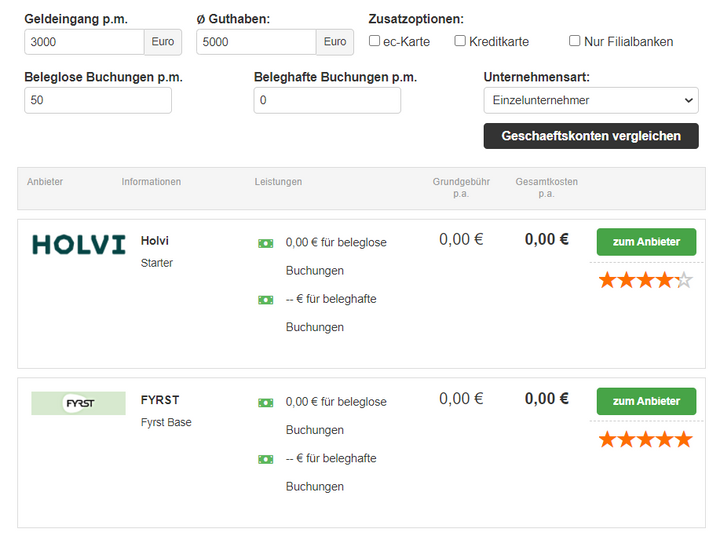Check Nur Filialbanken
This screenshot has height=535, width=720.
click(x=574, y=41)
